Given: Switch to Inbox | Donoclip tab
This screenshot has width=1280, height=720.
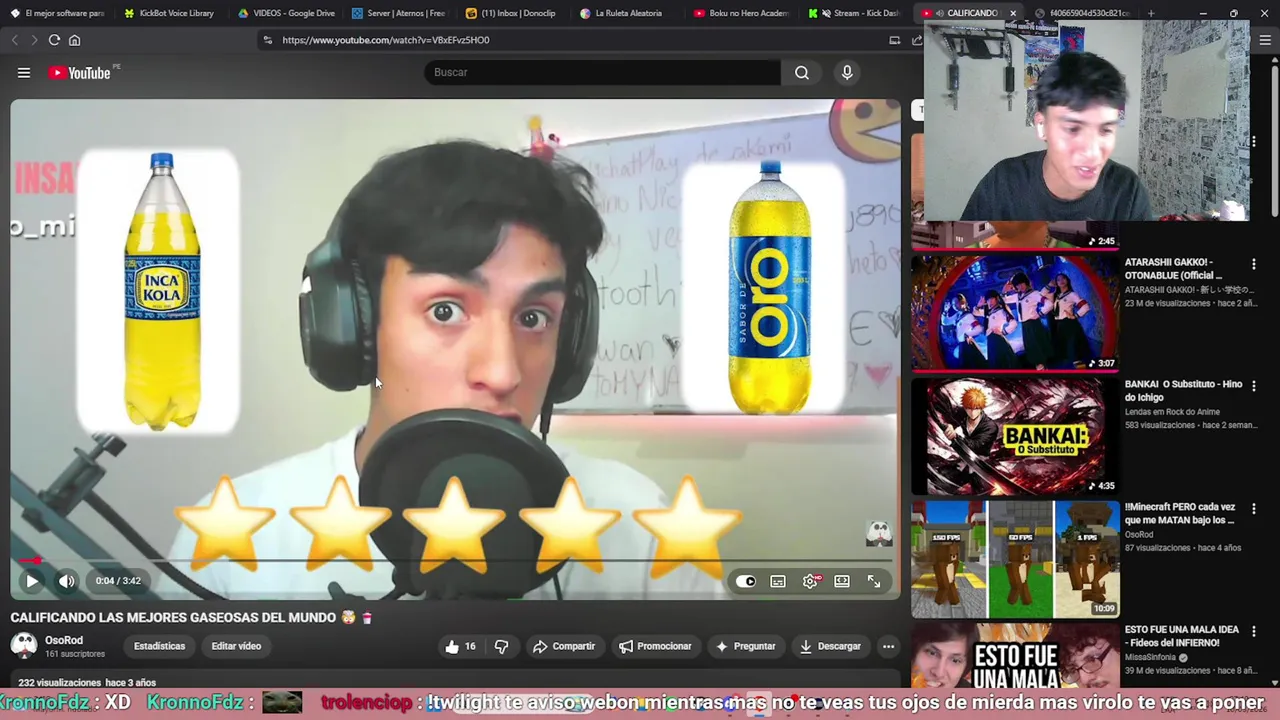Looking at the screenshot, I should [512, 13].
